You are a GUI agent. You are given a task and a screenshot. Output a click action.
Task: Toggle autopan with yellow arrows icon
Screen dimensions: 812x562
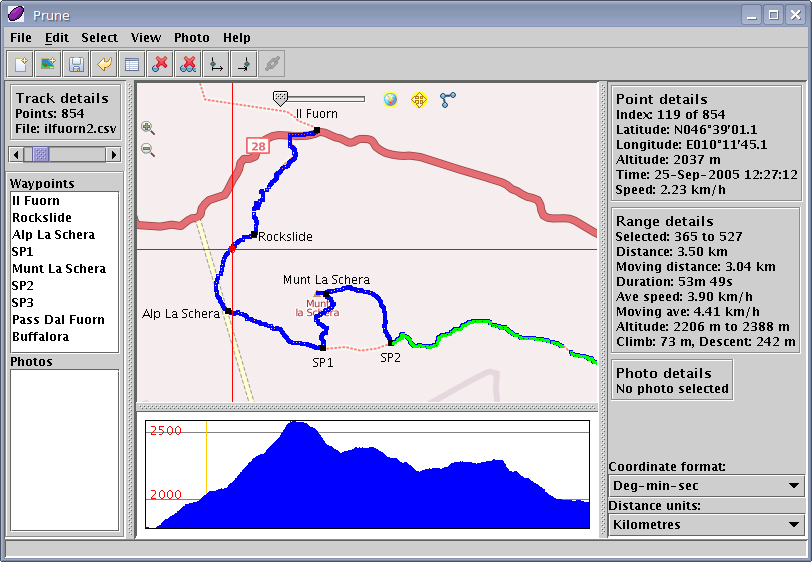click(419, 99)
